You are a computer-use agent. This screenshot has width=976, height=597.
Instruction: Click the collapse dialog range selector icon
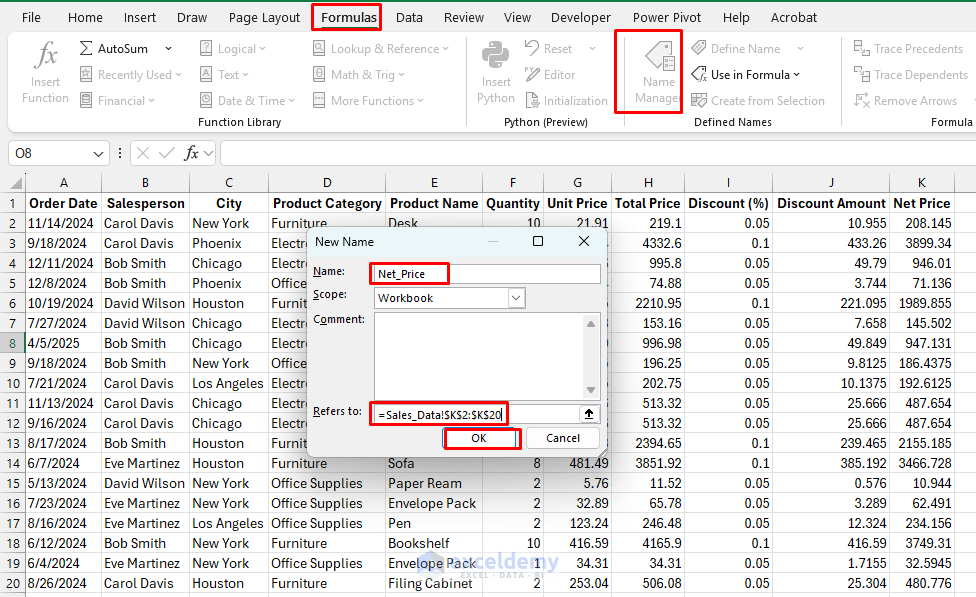[x=589, y=414]
